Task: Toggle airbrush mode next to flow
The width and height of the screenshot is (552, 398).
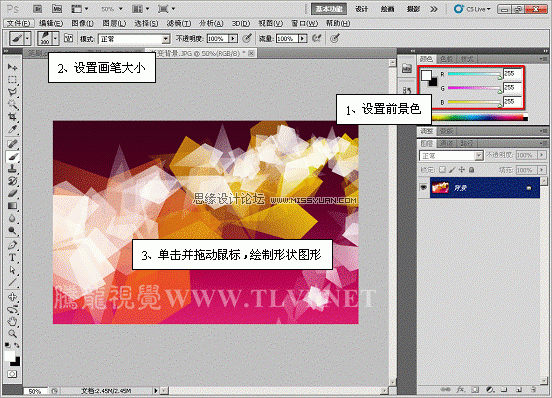Action: coord(317,38)
